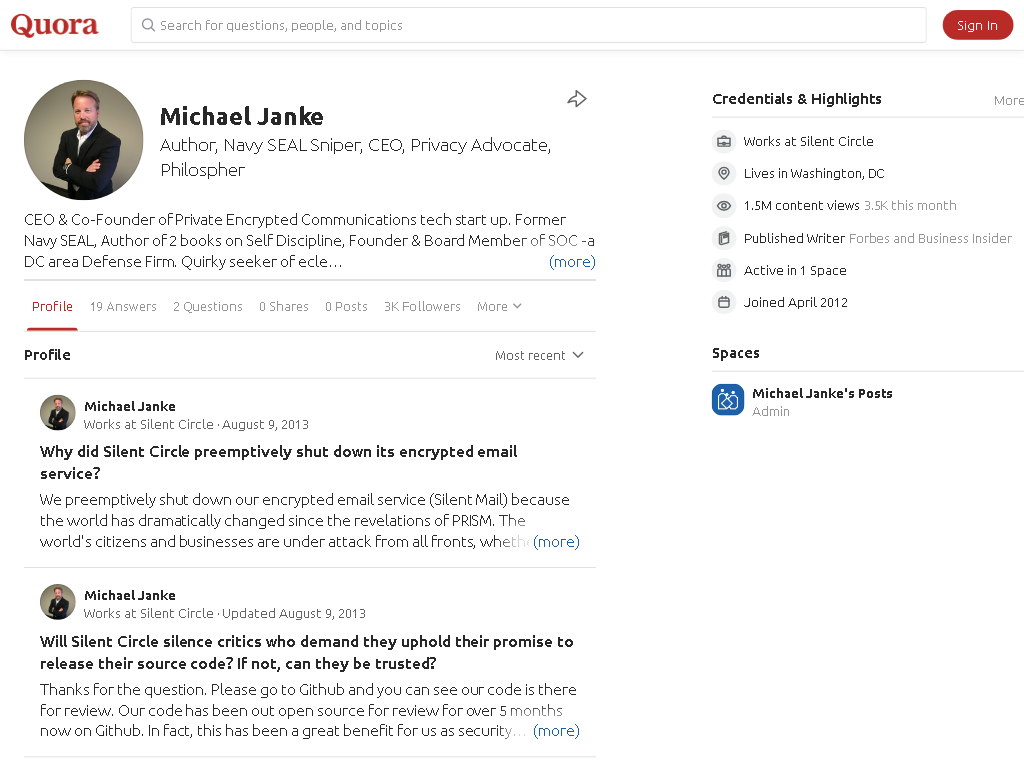Click Michael Janke name on the first answer
This screenshot has height=768, width=1024.
click(x=130, y=406)
